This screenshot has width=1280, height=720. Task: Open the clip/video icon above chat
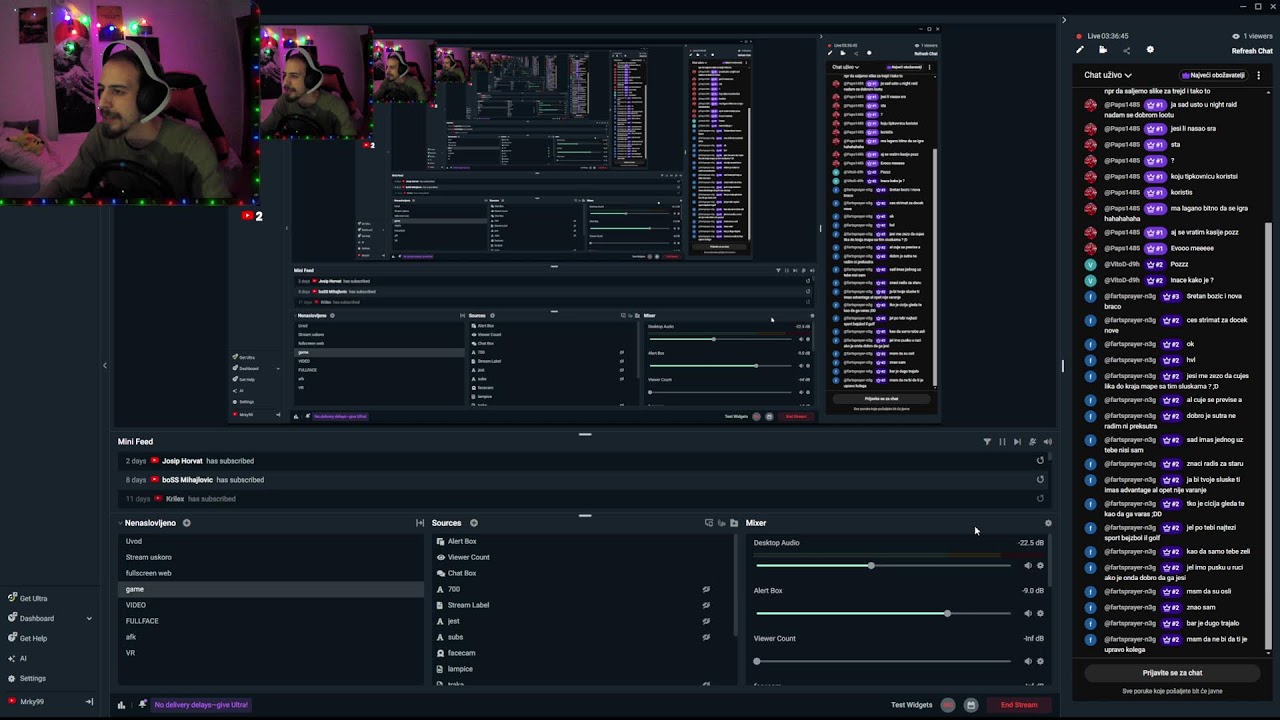(x=1103, y=50)
